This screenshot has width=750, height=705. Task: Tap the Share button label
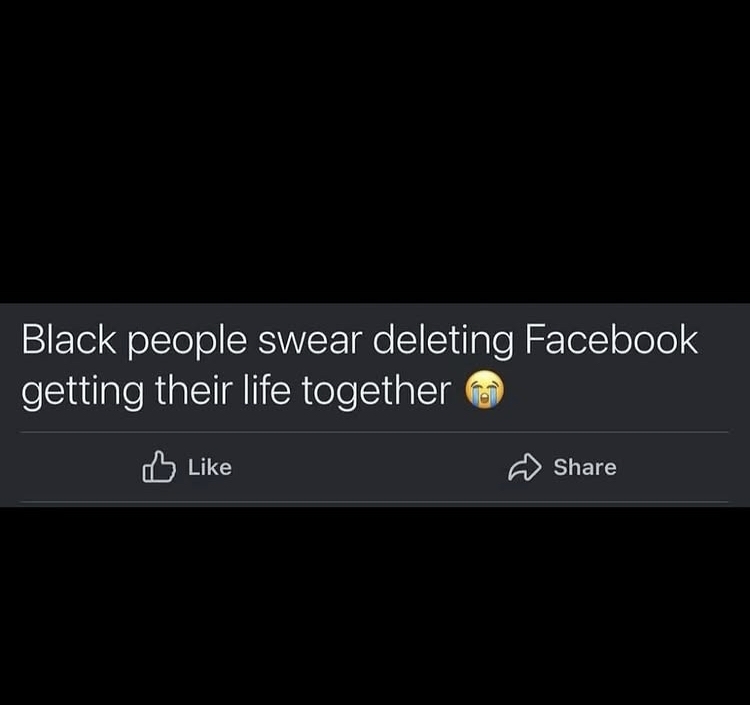(585, 467)
